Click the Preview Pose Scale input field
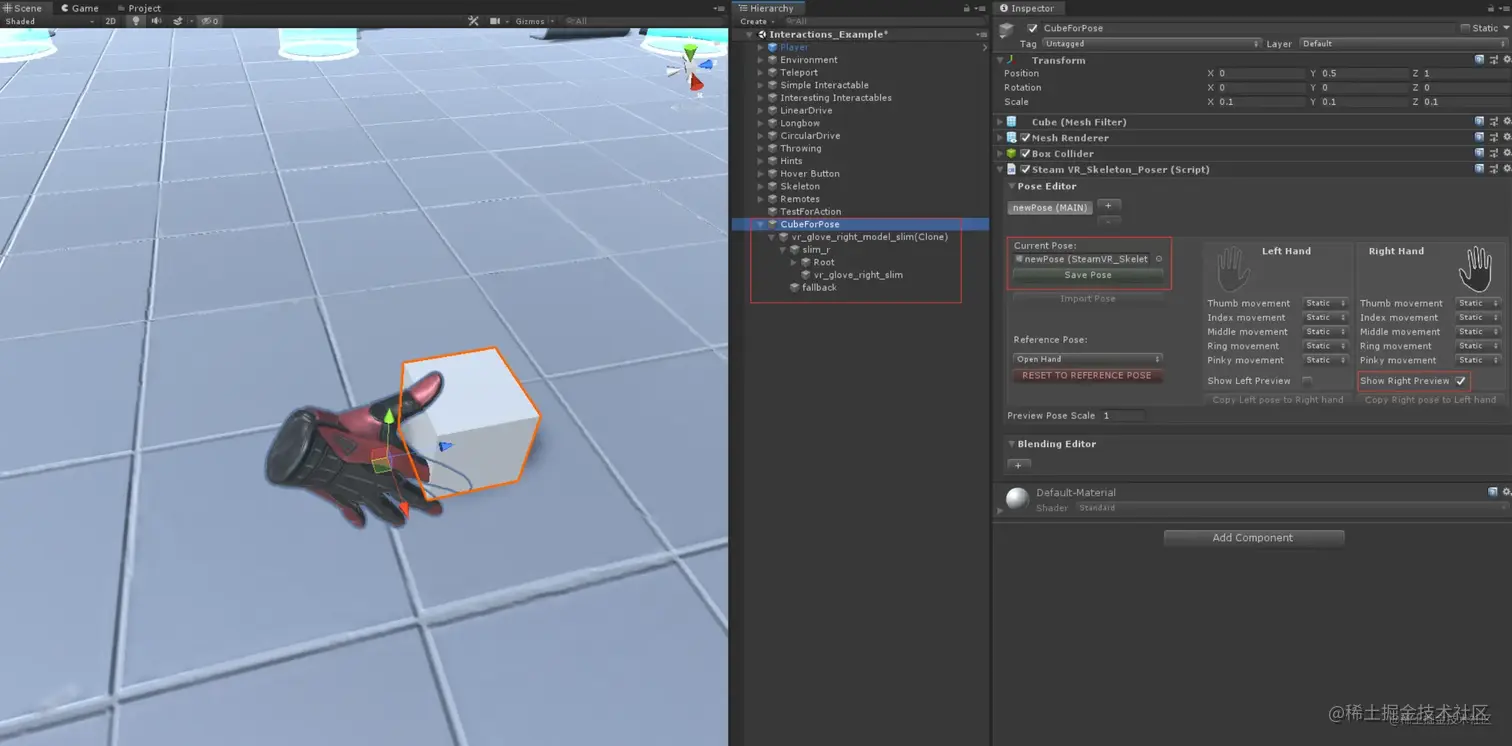 1123,416
